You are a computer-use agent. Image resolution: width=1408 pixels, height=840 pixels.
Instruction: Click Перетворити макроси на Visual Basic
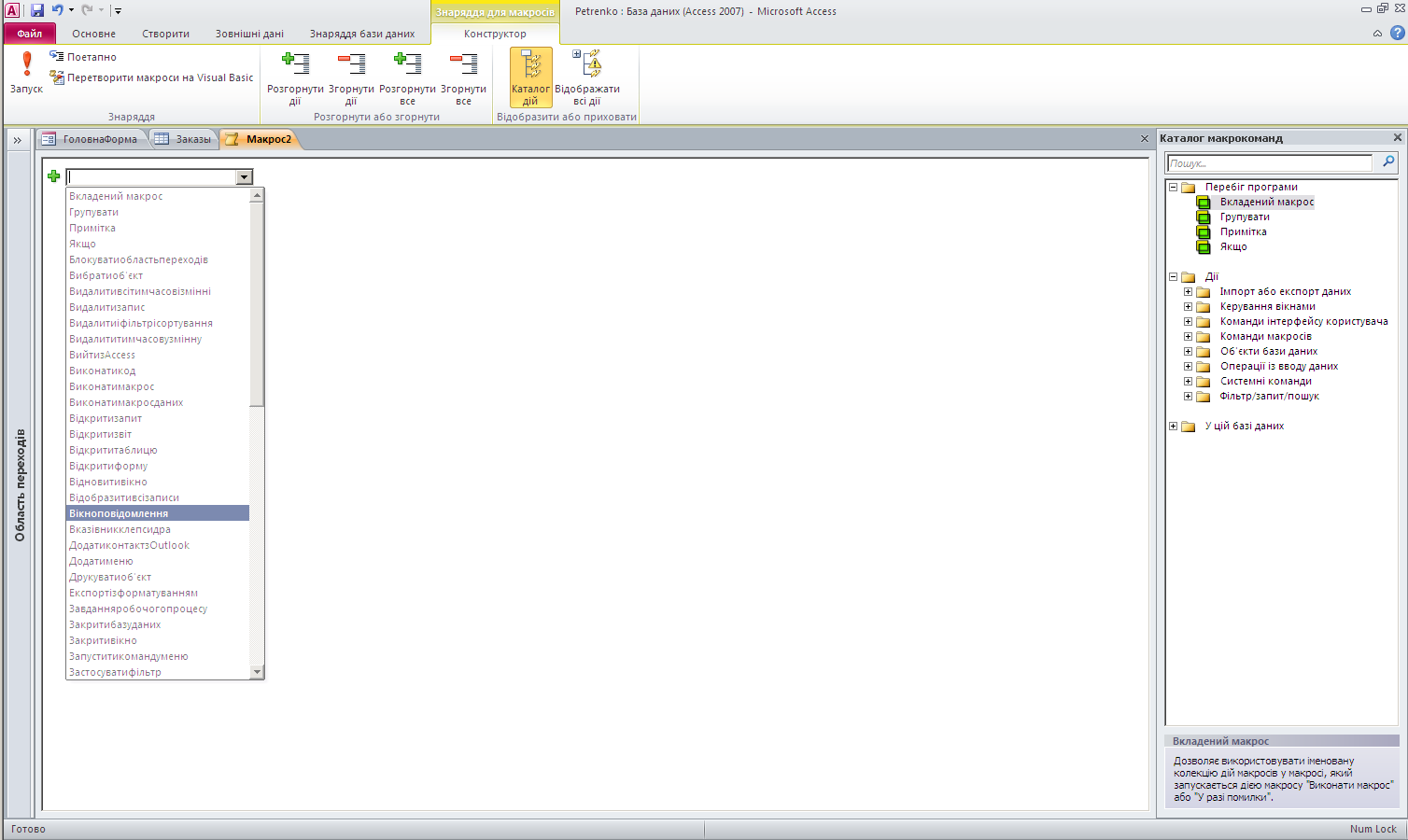pyautogui.click(x=151, y=77)
